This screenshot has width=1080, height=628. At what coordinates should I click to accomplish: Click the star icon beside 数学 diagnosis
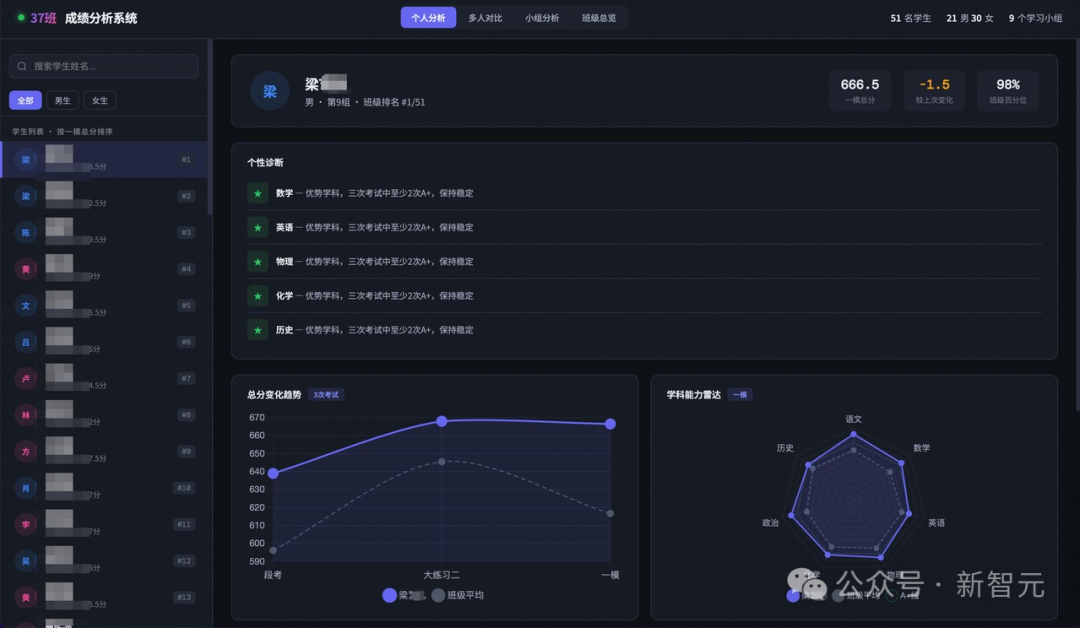tap(257, 193)
